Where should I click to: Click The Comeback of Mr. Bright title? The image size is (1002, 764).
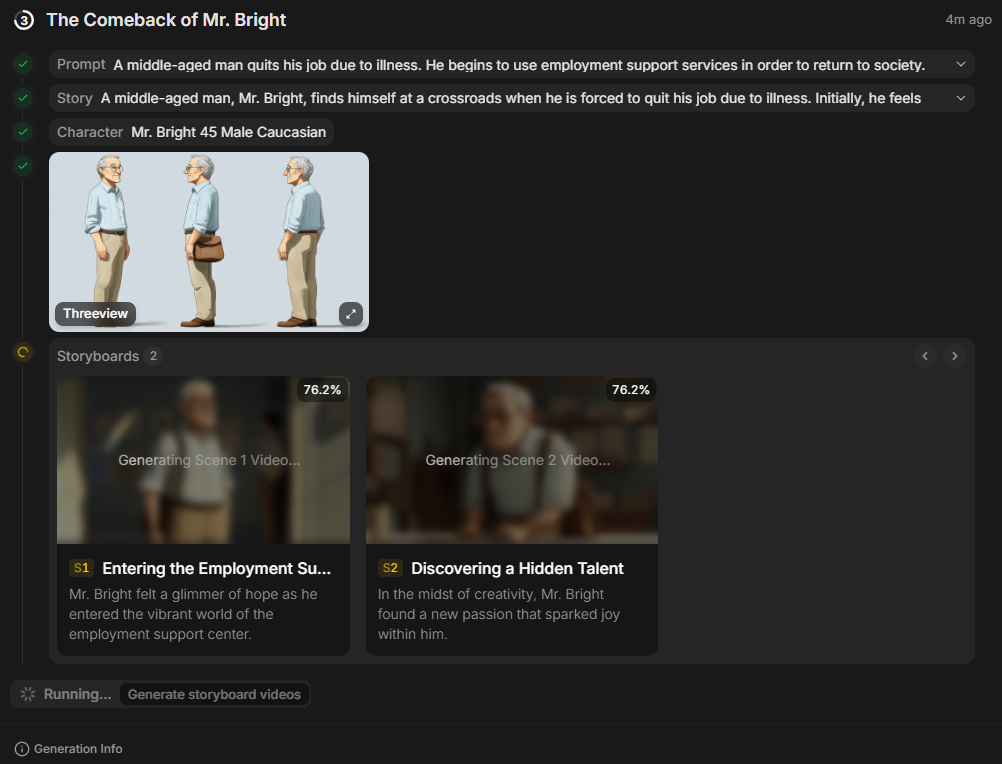click(166, 20)
